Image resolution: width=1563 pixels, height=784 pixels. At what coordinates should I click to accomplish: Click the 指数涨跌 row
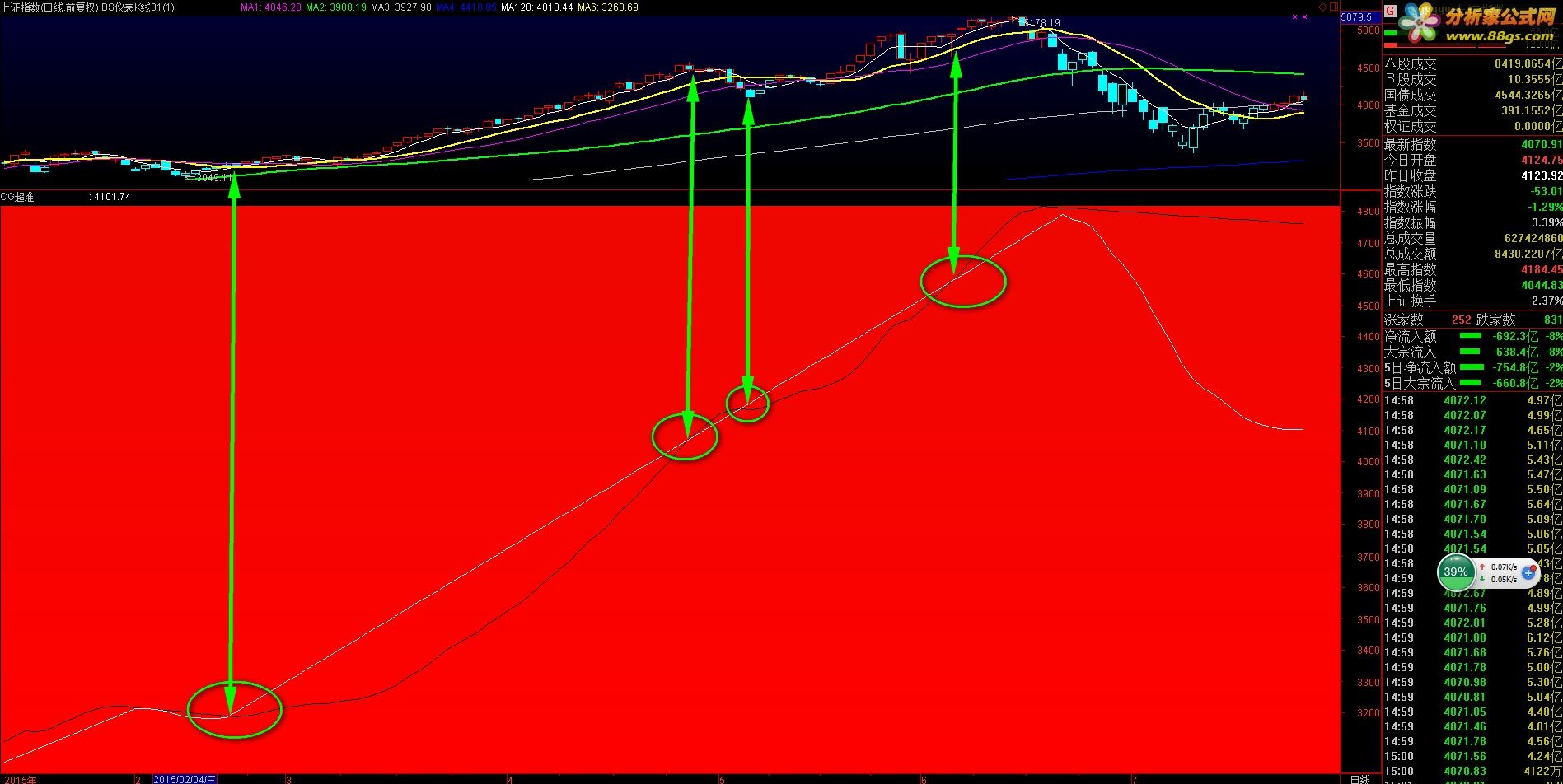1473,191
